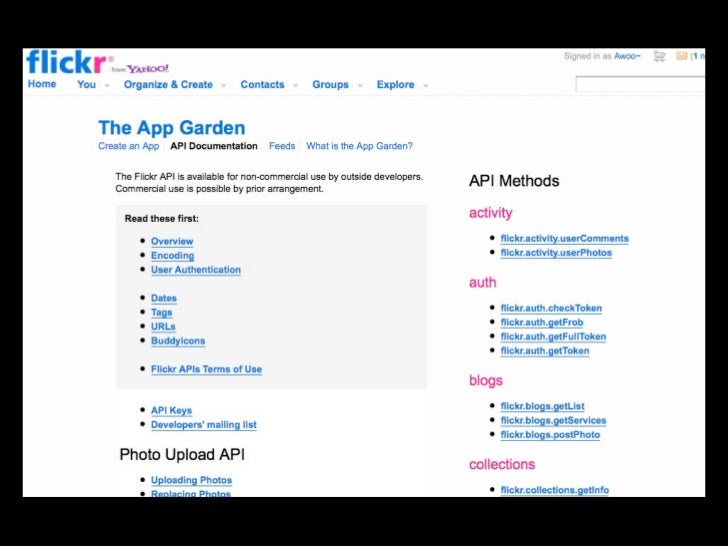Expand the Groups menu arrow
728x546 pixels.
coord(360,85)
